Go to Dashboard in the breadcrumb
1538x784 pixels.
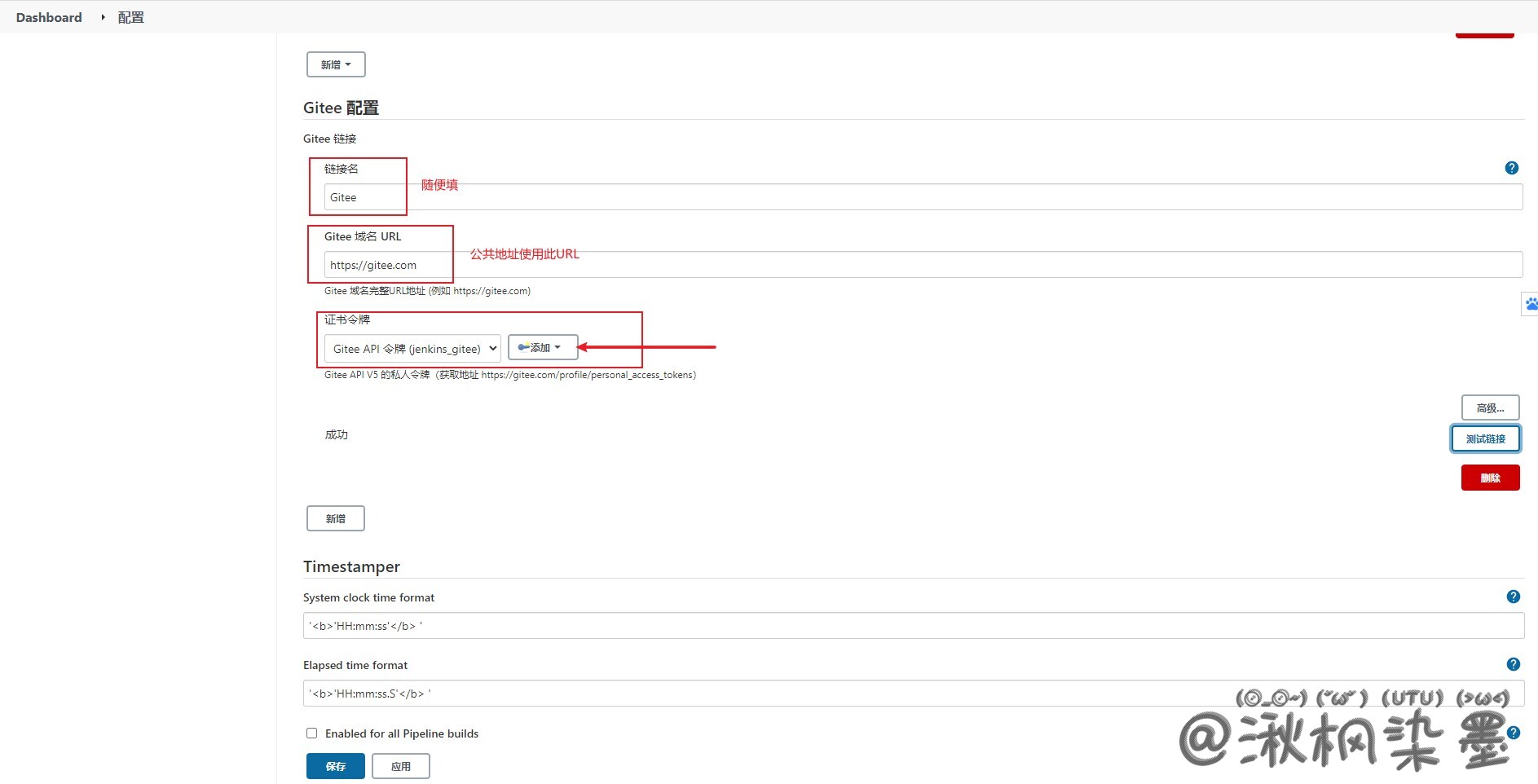pos(49,17)
